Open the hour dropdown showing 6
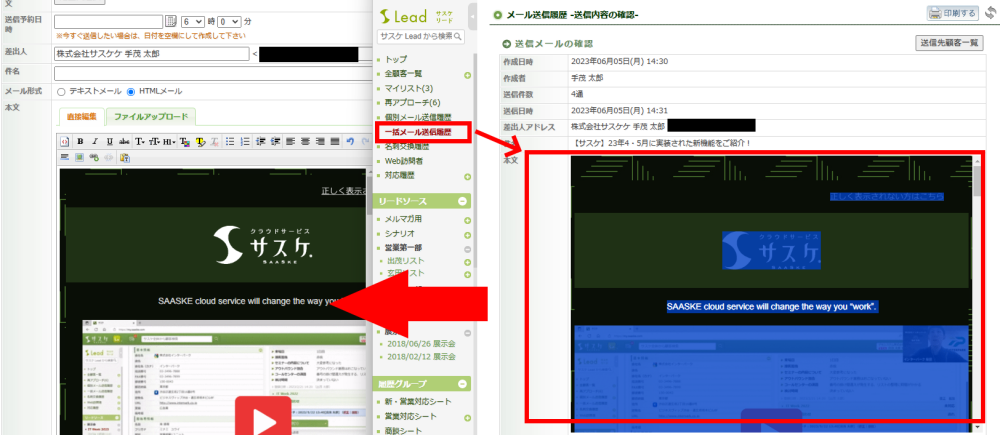The image size is (1000, 435). (x=191, y=20)
